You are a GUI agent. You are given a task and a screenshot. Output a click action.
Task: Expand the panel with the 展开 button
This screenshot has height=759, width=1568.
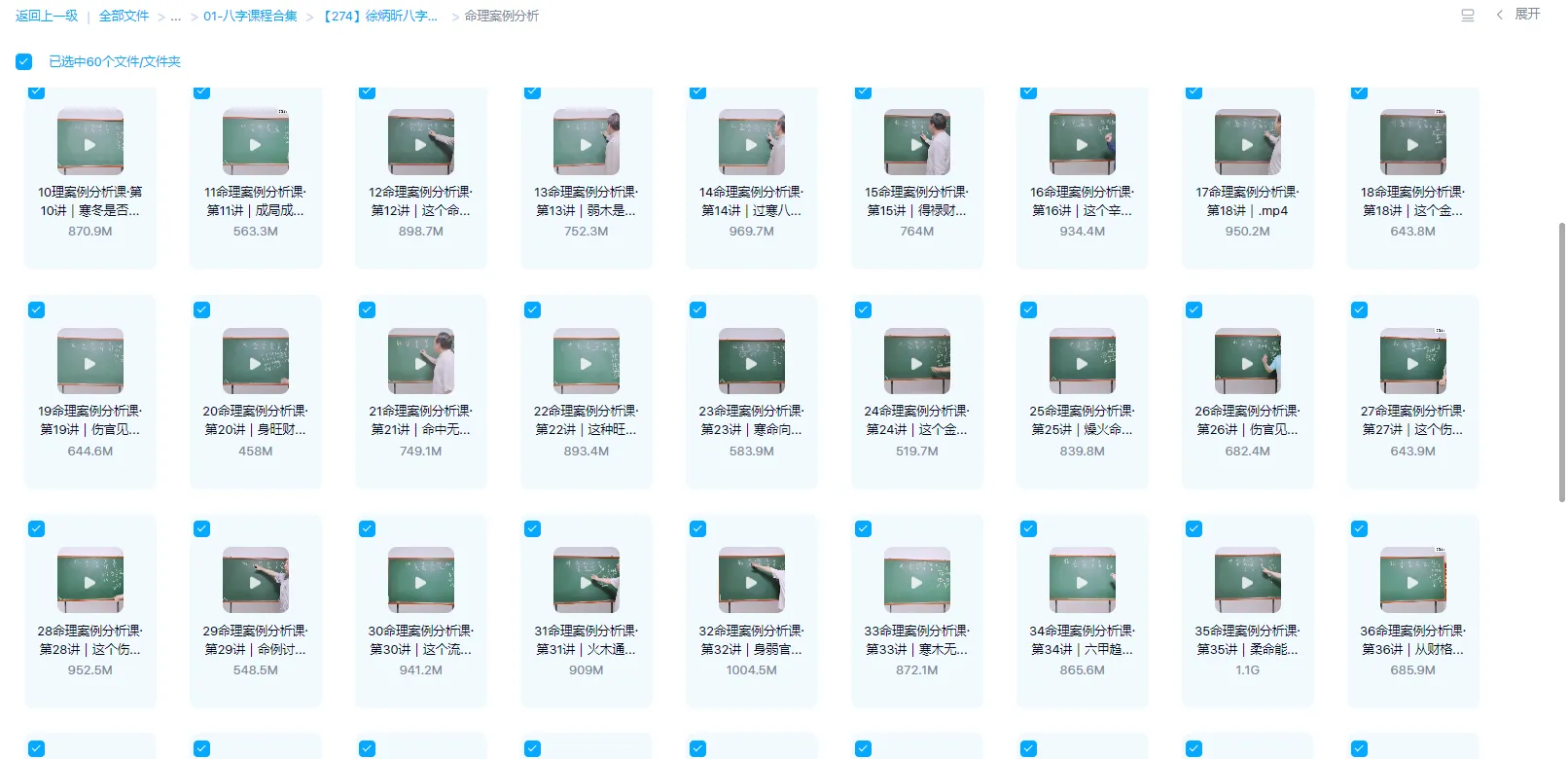click(x=1518, y=15)
